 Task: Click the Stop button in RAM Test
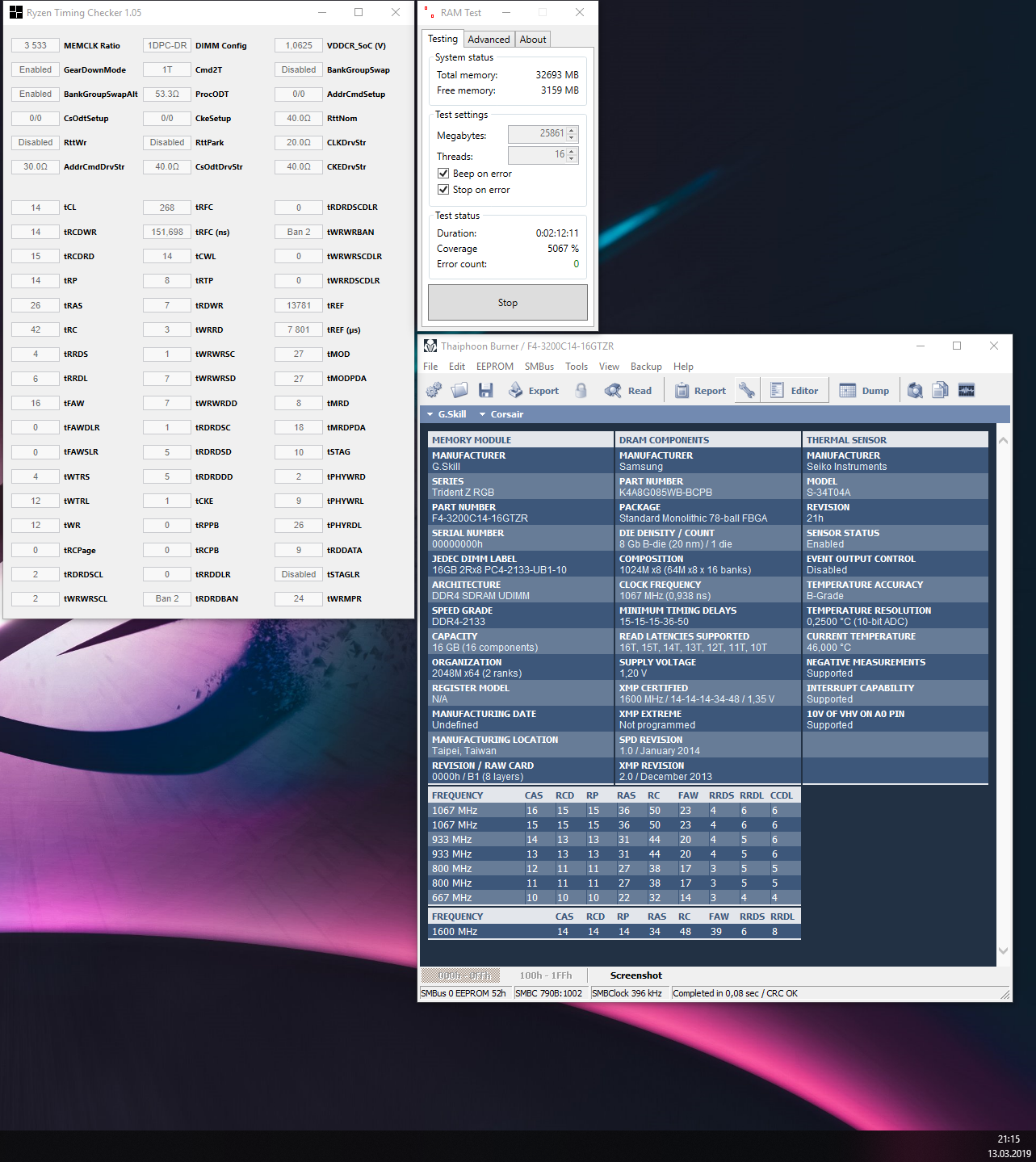pyautogui.click(x=508, y=303)
